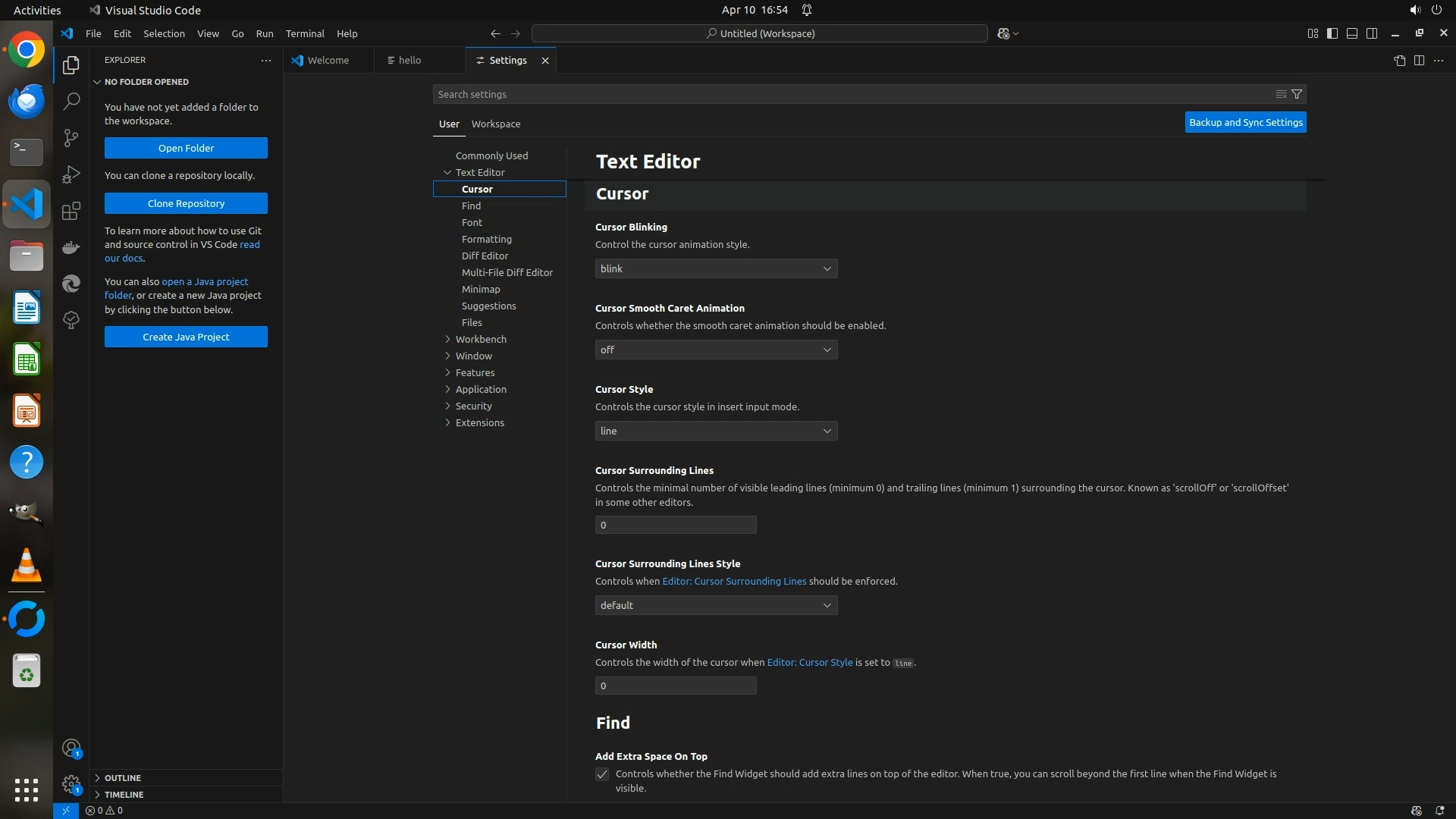
Task: Click the filter settings funnel icon
Action: pyautogui.click(x=1297, y=94)
